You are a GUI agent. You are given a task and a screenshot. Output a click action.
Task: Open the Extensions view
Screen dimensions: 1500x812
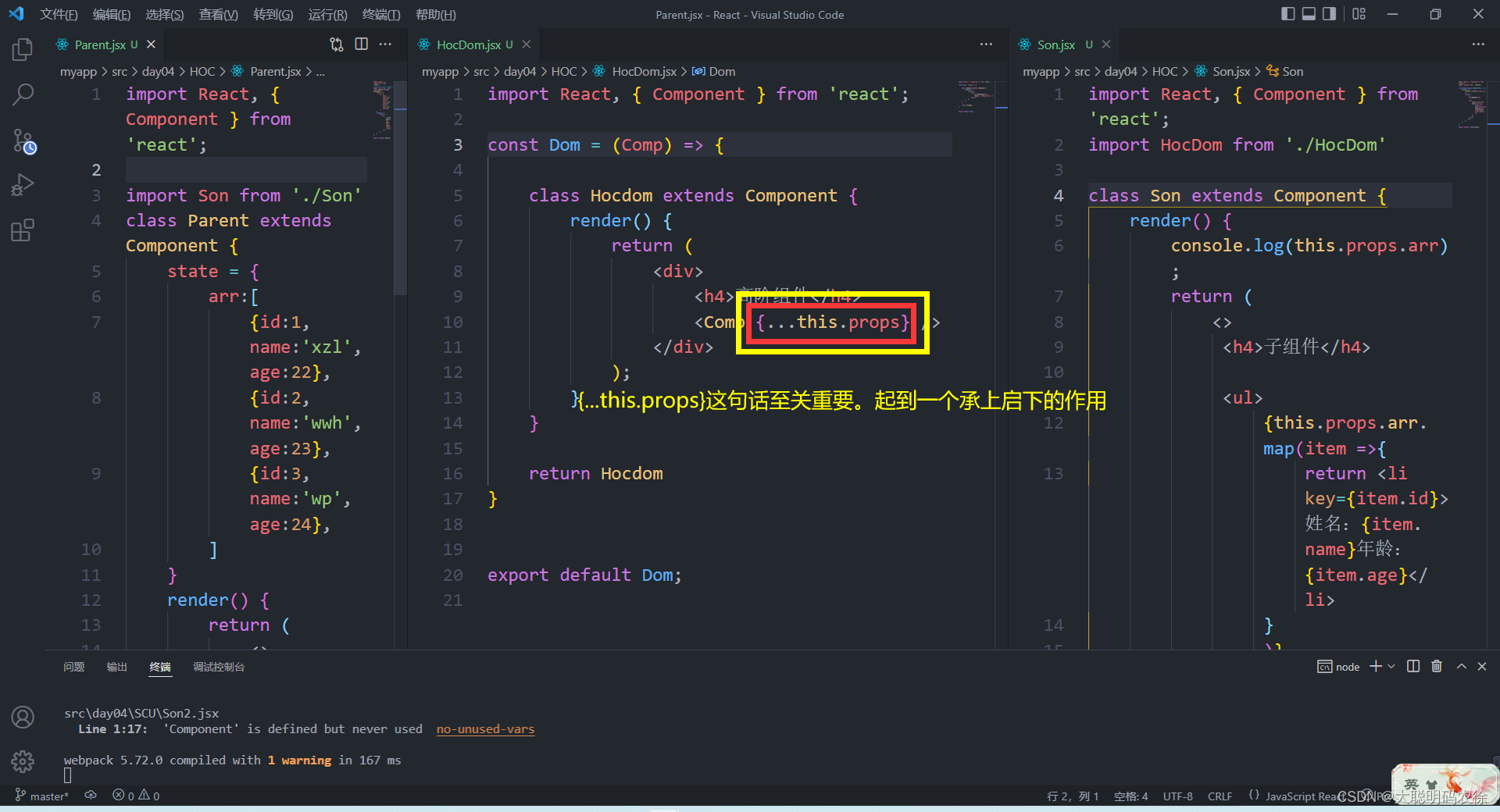click(23, 230)
